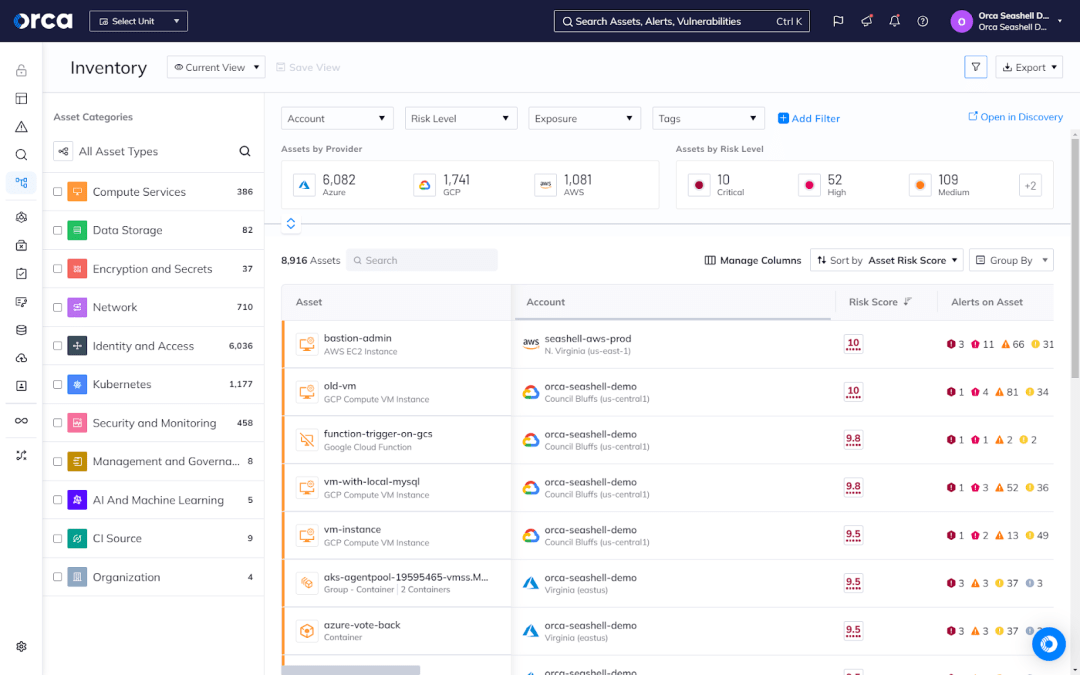Image resolution: width=1080 pixels, height=675 pixels.
Task: Click the Medium risk level icon
Action: (x=920, y=185)
